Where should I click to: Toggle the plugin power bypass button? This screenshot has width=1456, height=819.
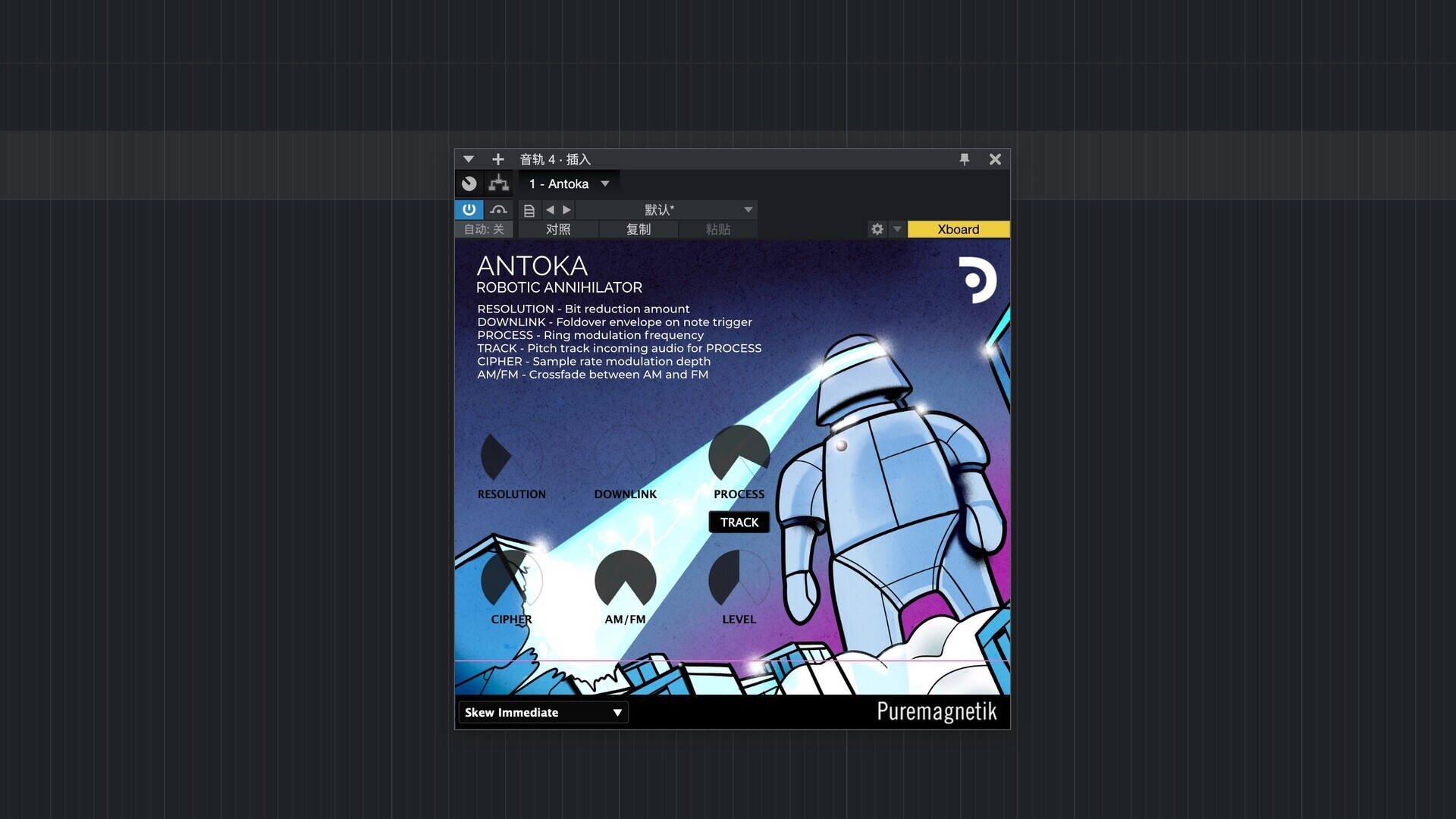click(469, 209)
